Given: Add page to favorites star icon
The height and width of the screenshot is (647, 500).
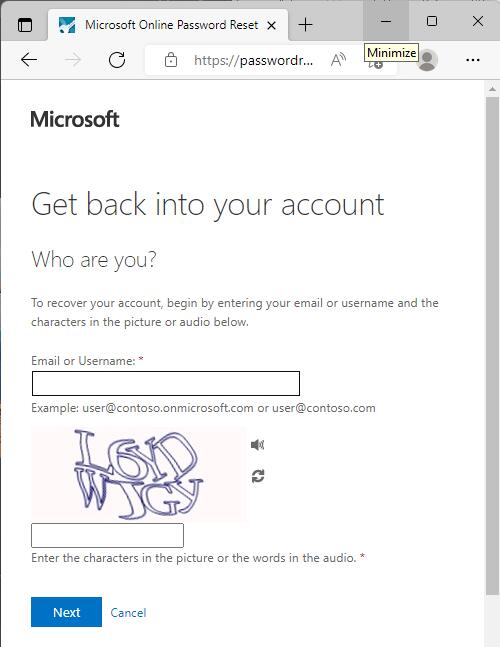Looking at the screenshot, I should (375, 64).
